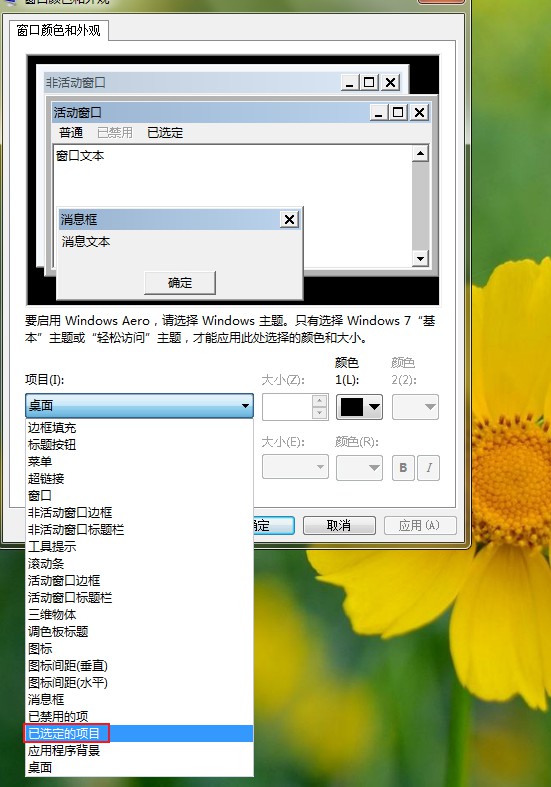Click preview scrollbar down arrow

pyautogui.click(x=420, y=258)
